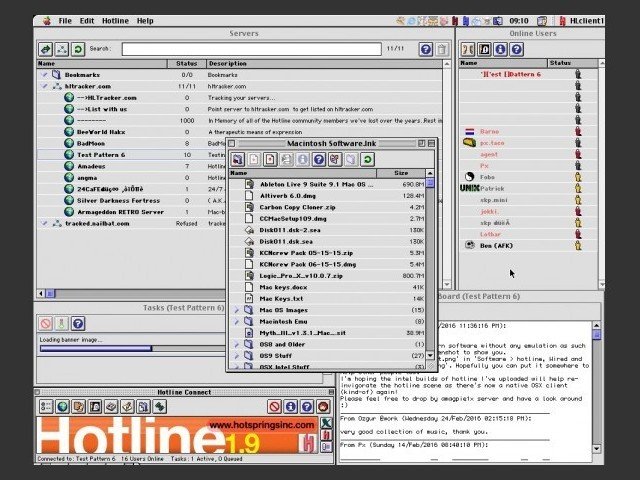640x480 pixels.
Task: Click the Search field in Servers panel
Action: 251,49
